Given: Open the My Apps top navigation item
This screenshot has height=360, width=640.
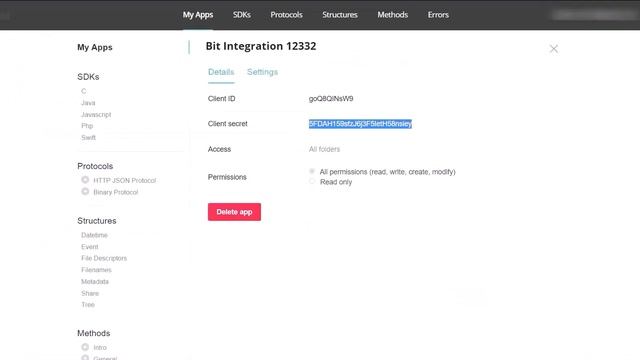Looking at the screenshot, I should [198, 15].
